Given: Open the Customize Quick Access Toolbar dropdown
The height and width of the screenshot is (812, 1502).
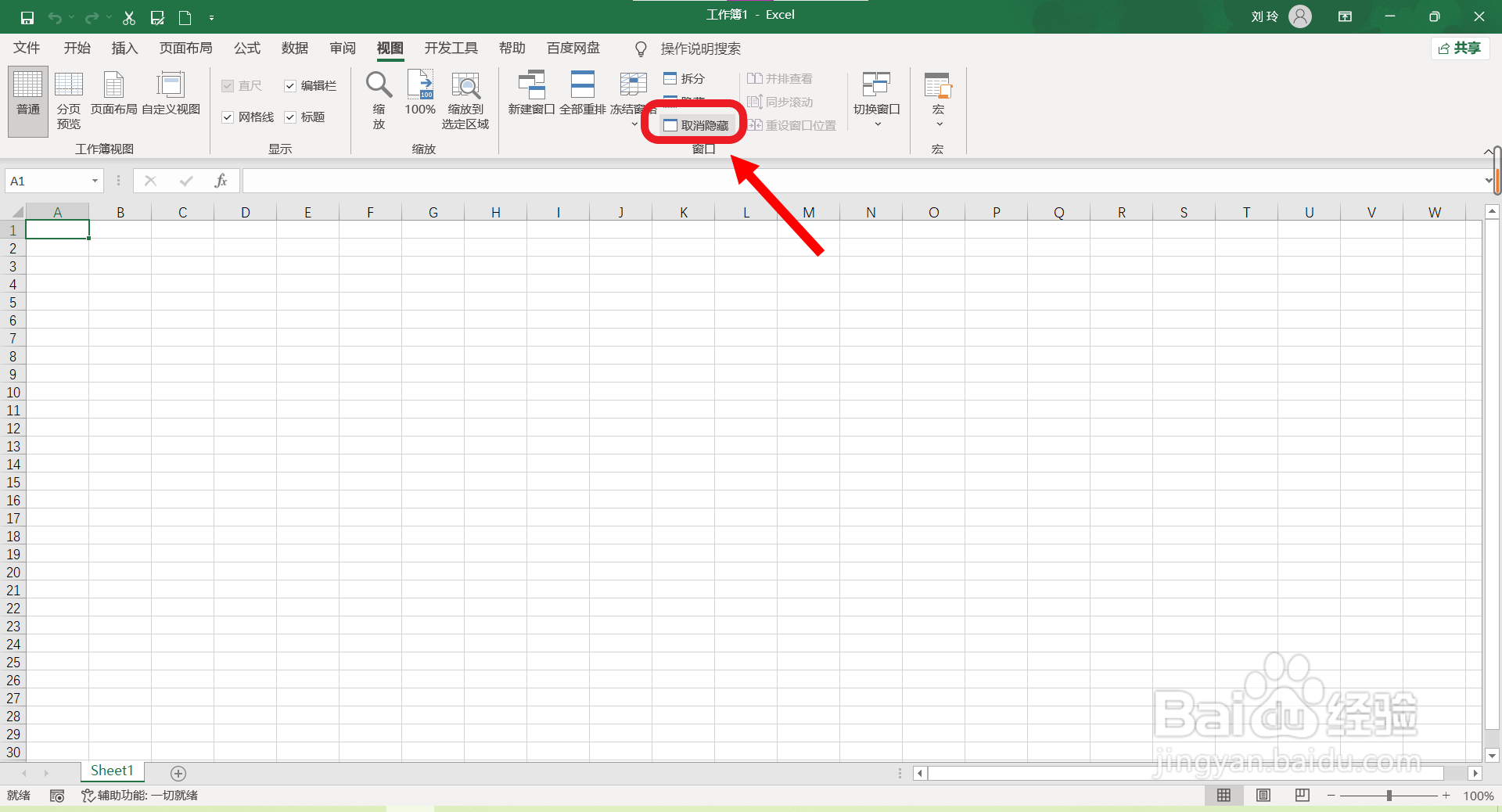Looking at the screenshot, I should (212, 17).
